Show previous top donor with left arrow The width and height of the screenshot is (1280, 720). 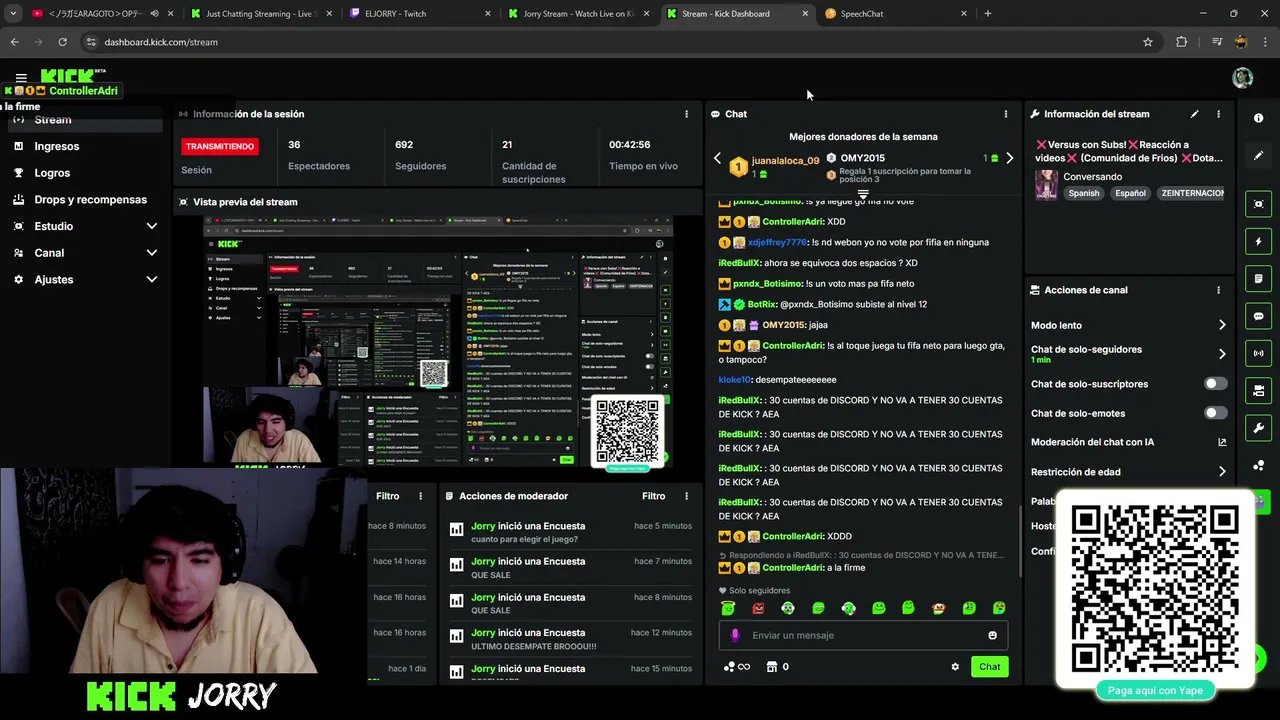click(x=717, y=158)
